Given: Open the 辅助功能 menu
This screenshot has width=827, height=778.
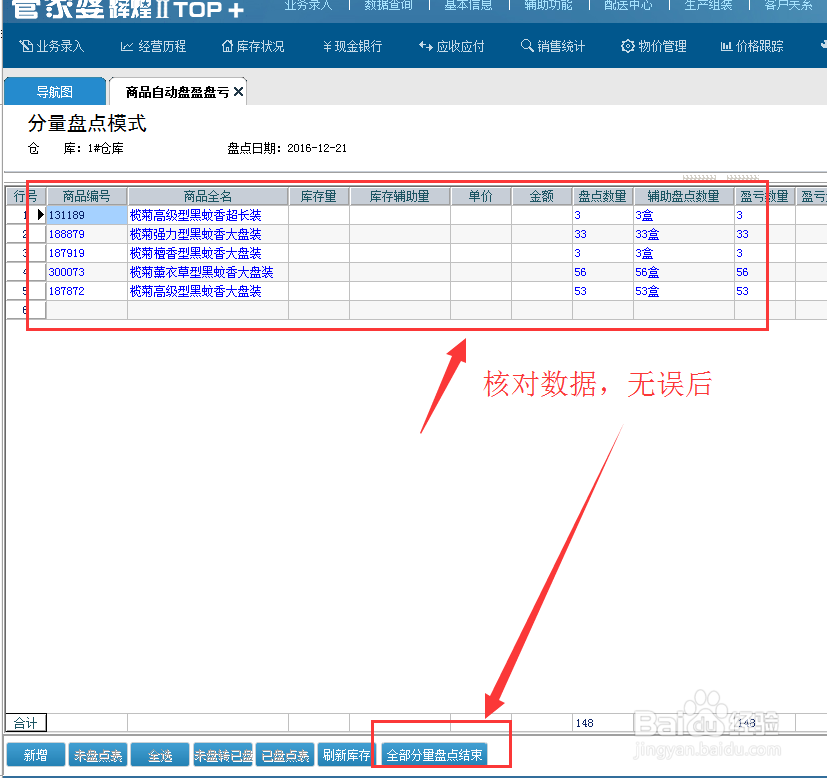Looking at the screenshot, I should [x=547, y=6].
